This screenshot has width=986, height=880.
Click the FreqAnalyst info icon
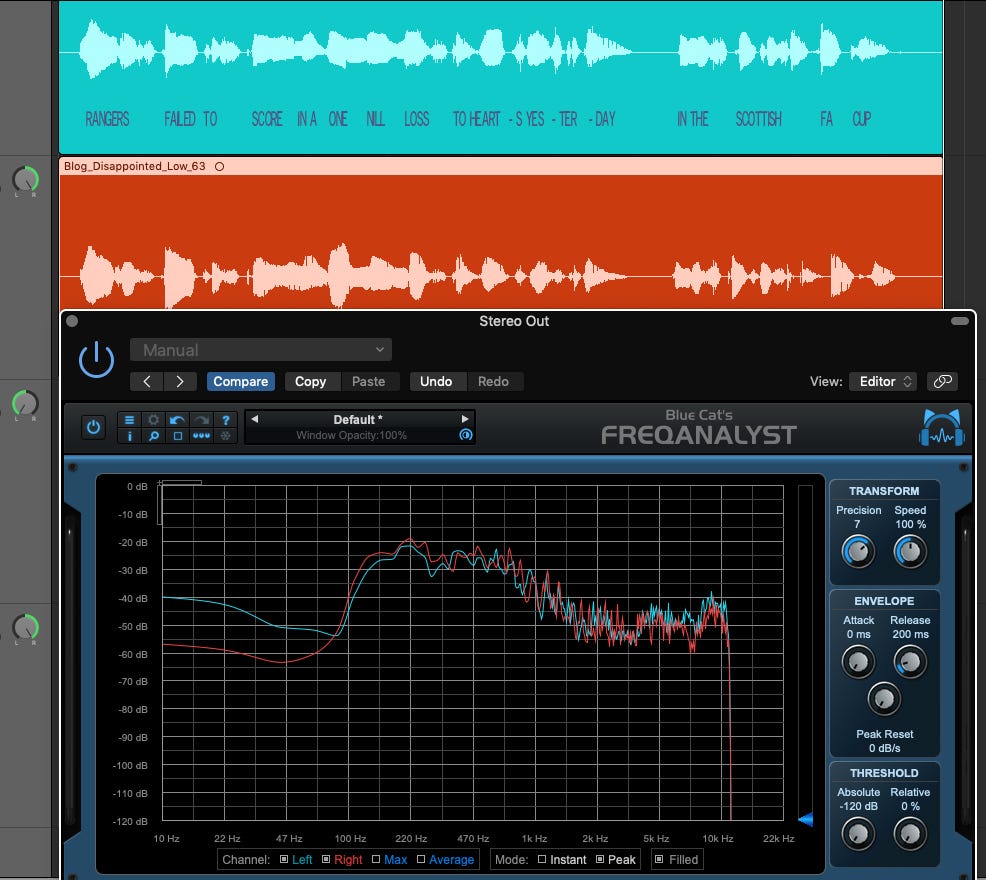click(129, 436)
